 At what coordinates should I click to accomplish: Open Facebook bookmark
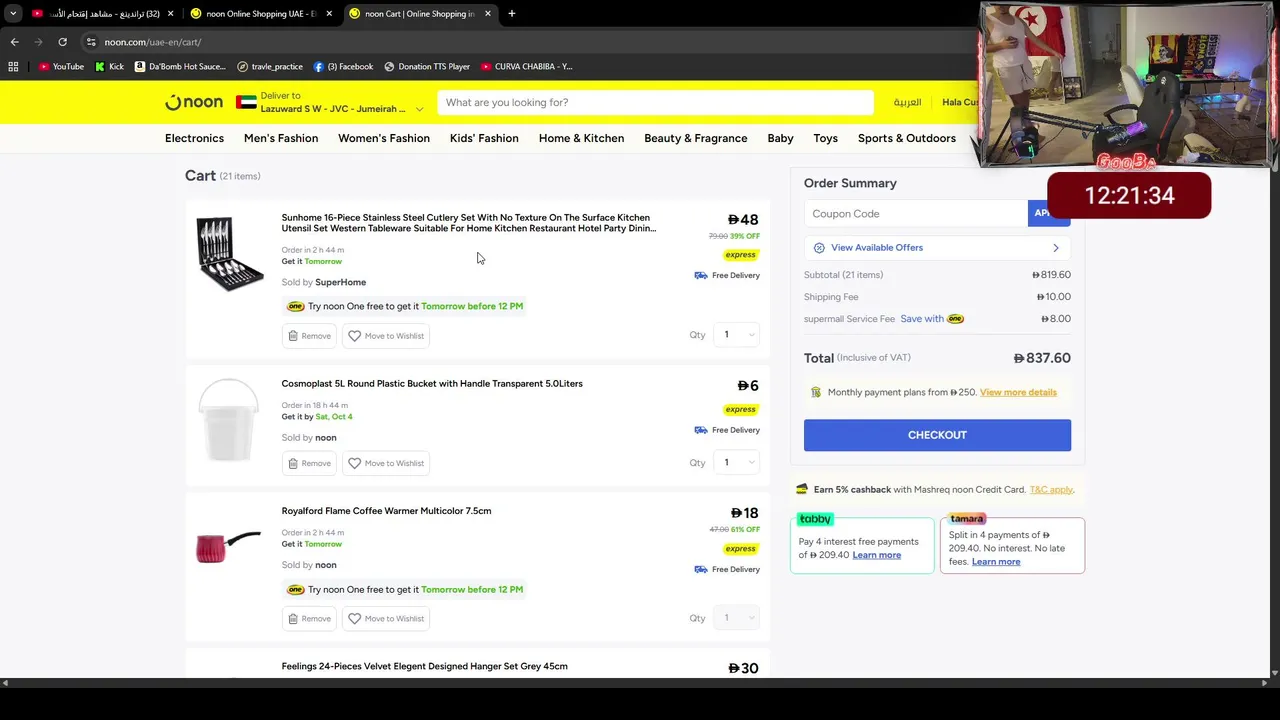[x=343, y=66]
